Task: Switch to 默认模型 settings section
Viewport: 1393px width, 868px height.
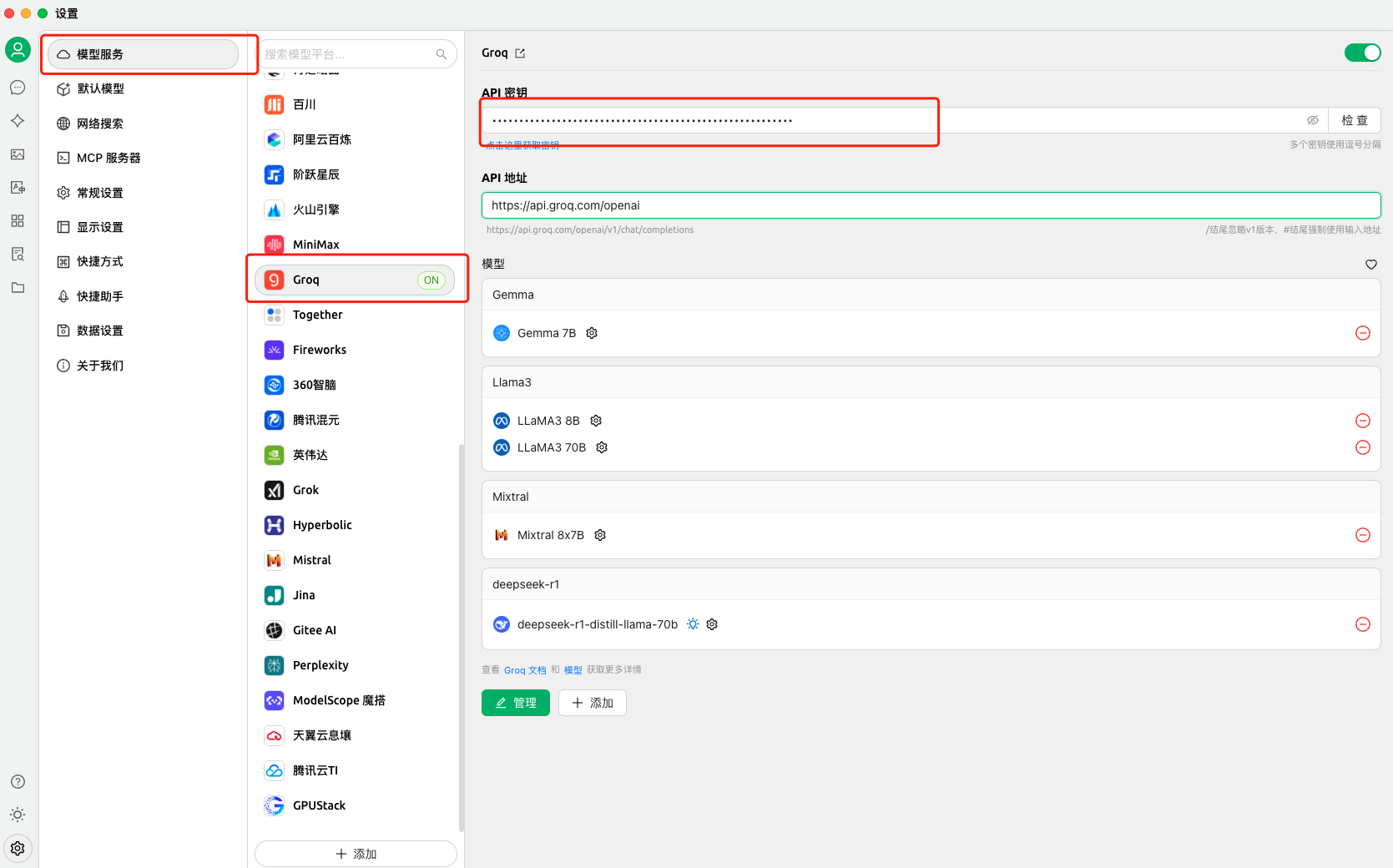Action: coord(100,88)
